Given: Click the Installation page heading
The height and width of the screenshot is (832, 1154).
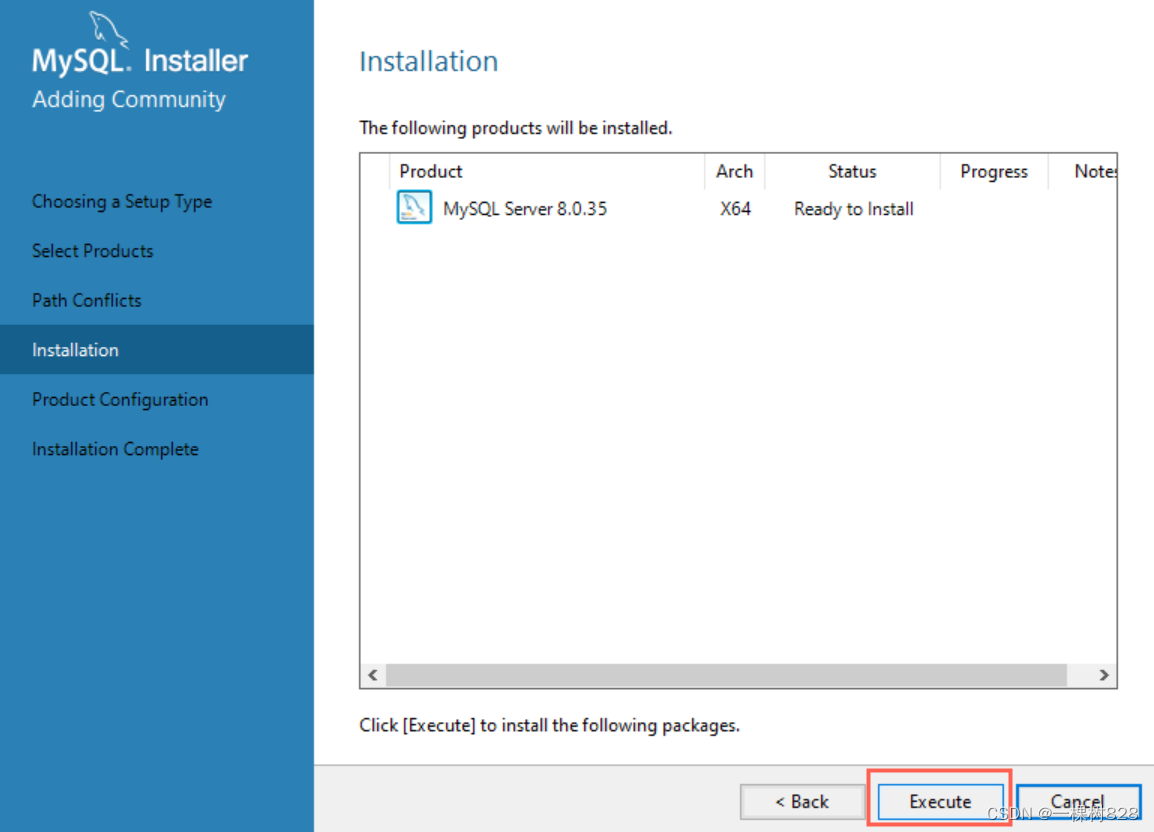Looking at the screenshot, I should [x=428, y=61].
